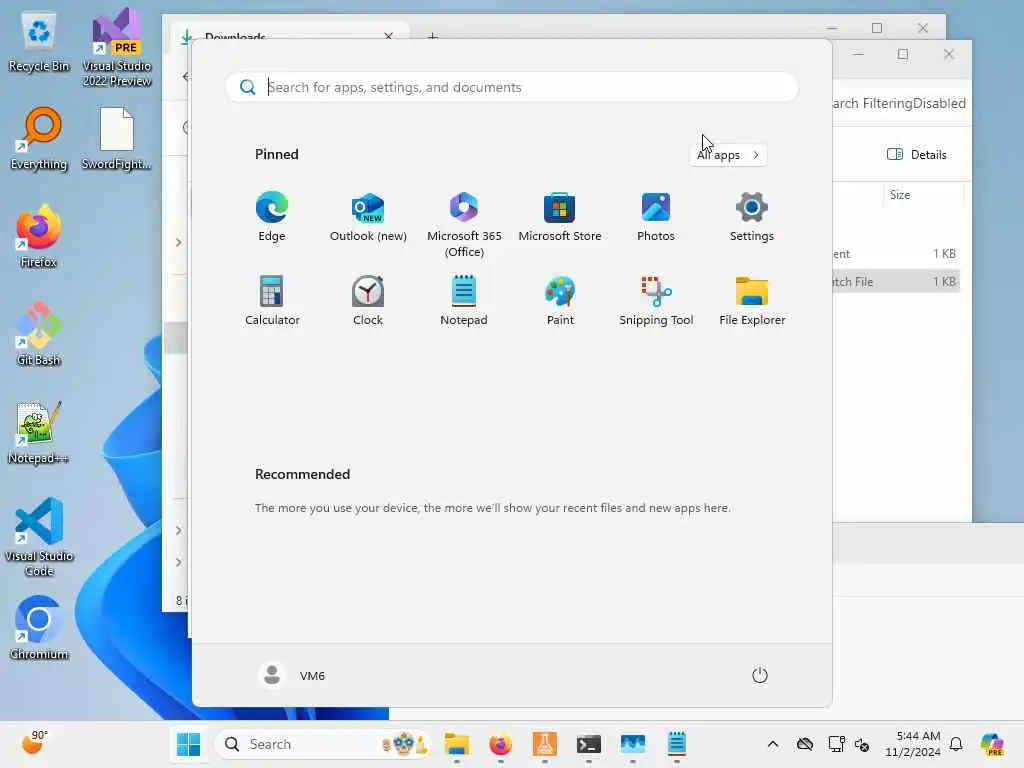Click the Start menu search field
Image resolution: width=1024 pixels, height=768 pixels.
coord(512,87)
